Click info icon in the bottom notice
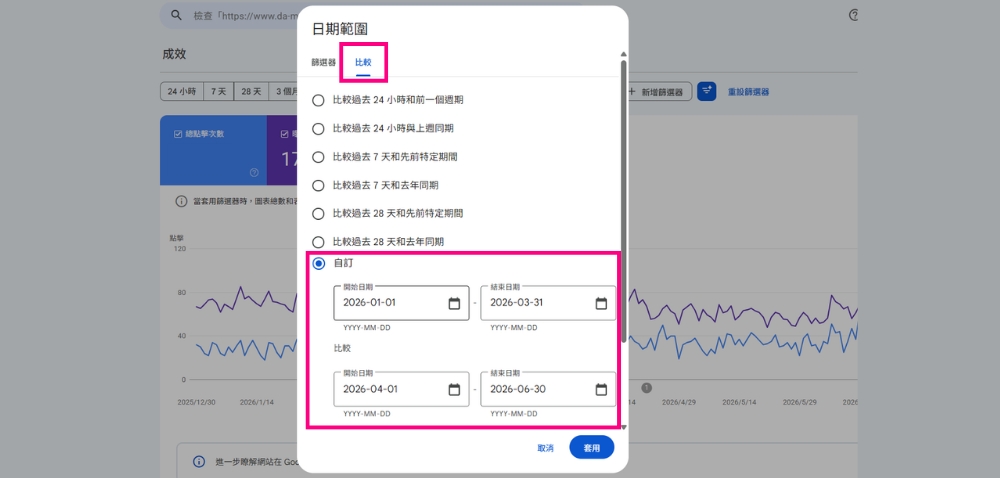The height and width of the screenshot is (478, 1000). point(199,461)
